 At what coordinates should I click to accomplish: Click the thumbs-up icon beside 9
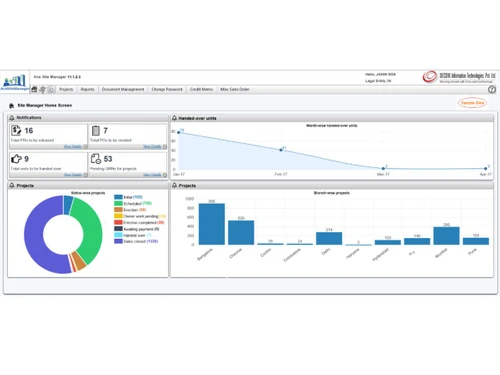click(16, 159)
